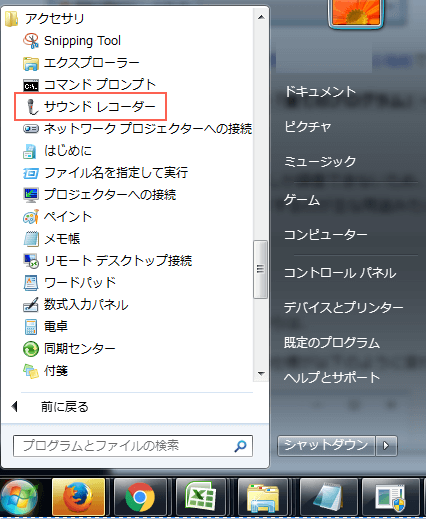Image resolution: width=426 pixels, height=519 pixels.
Task: Focus the プログラムとファイルの検索 field
Action: pos(133,446)
